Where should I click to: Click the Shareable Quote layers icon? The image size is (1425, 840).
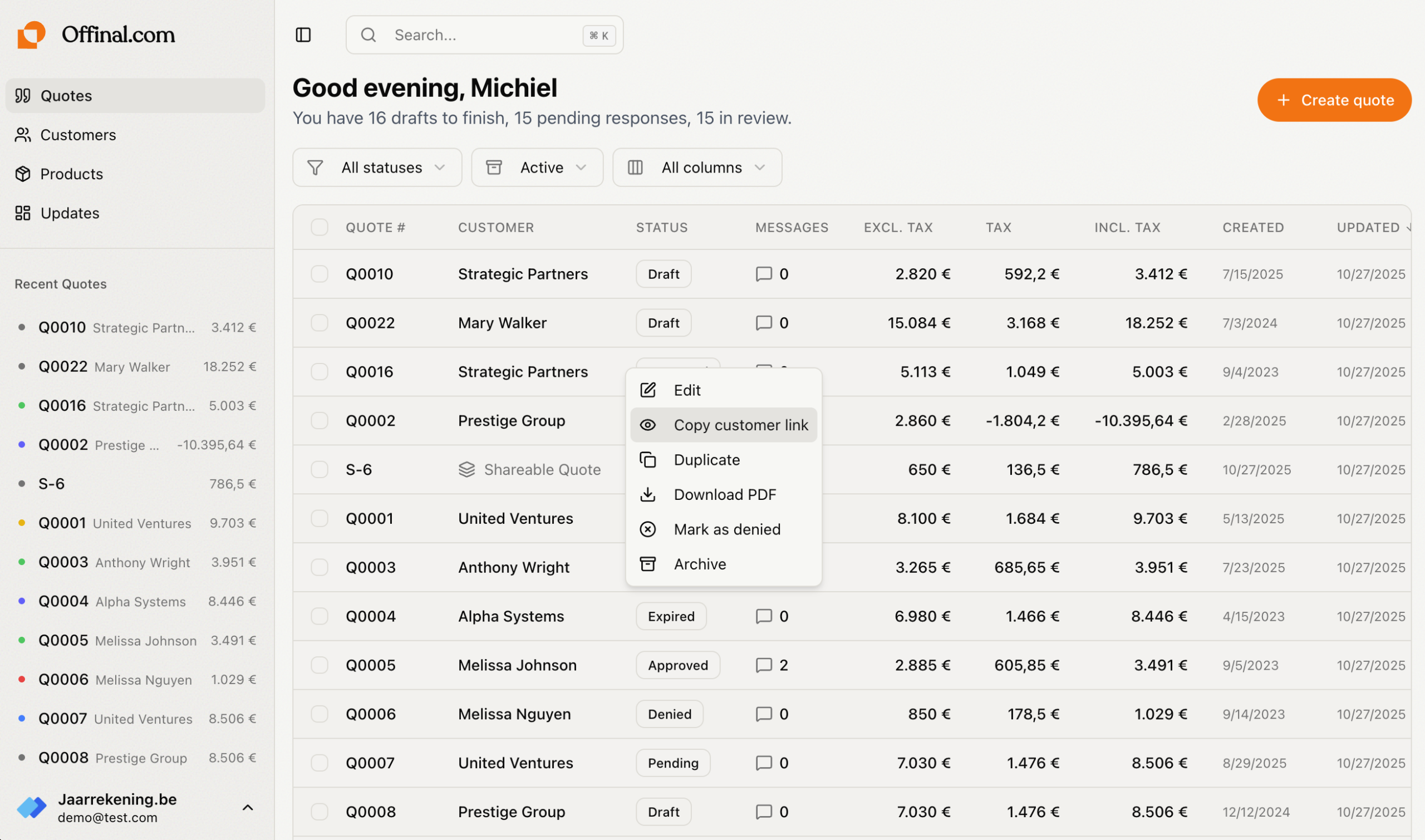(467, 469)
